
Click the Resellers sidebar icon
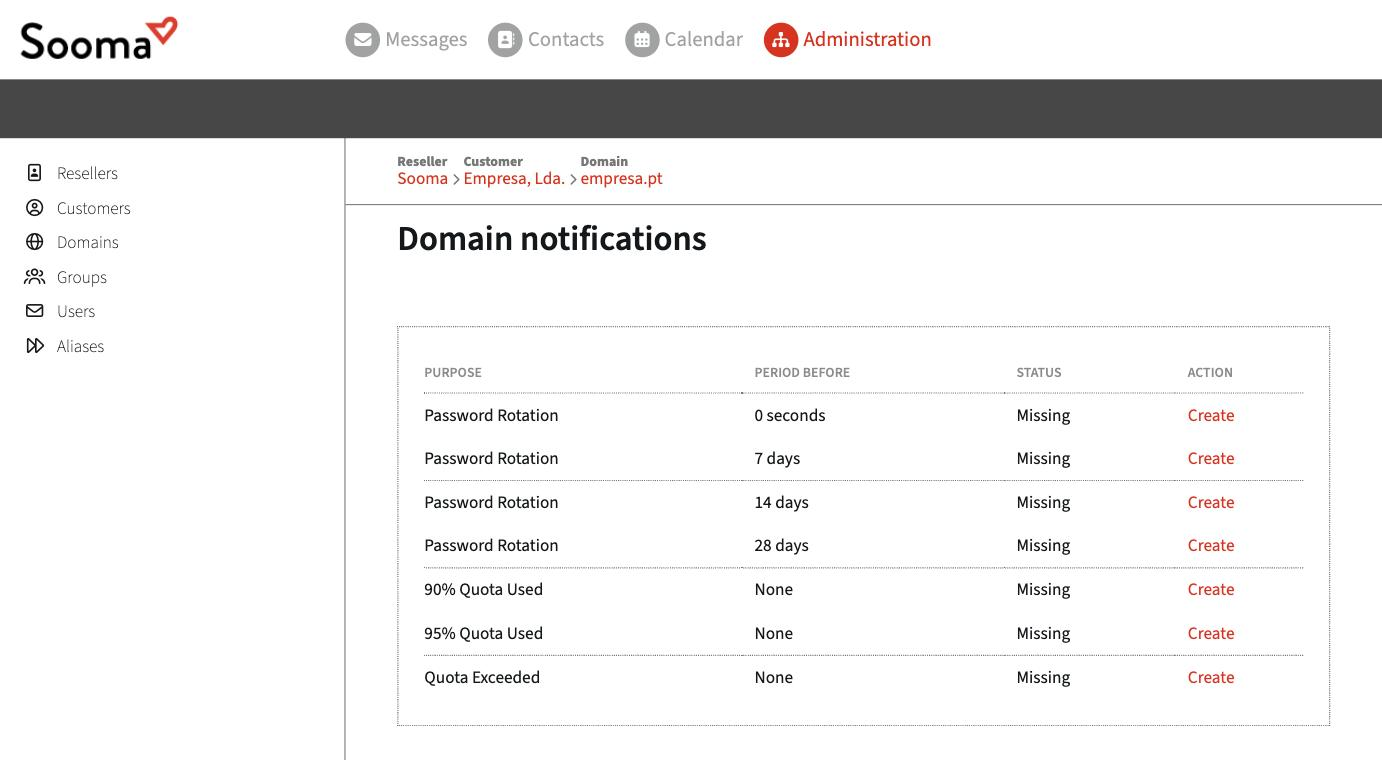35,173
